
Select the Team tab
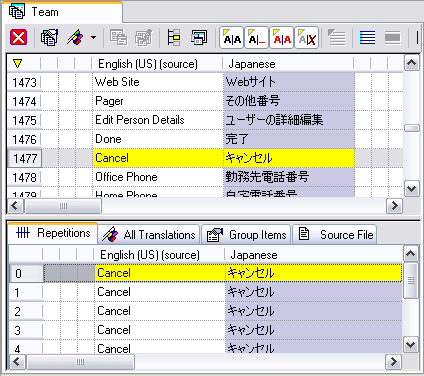[x=62, y=12]
